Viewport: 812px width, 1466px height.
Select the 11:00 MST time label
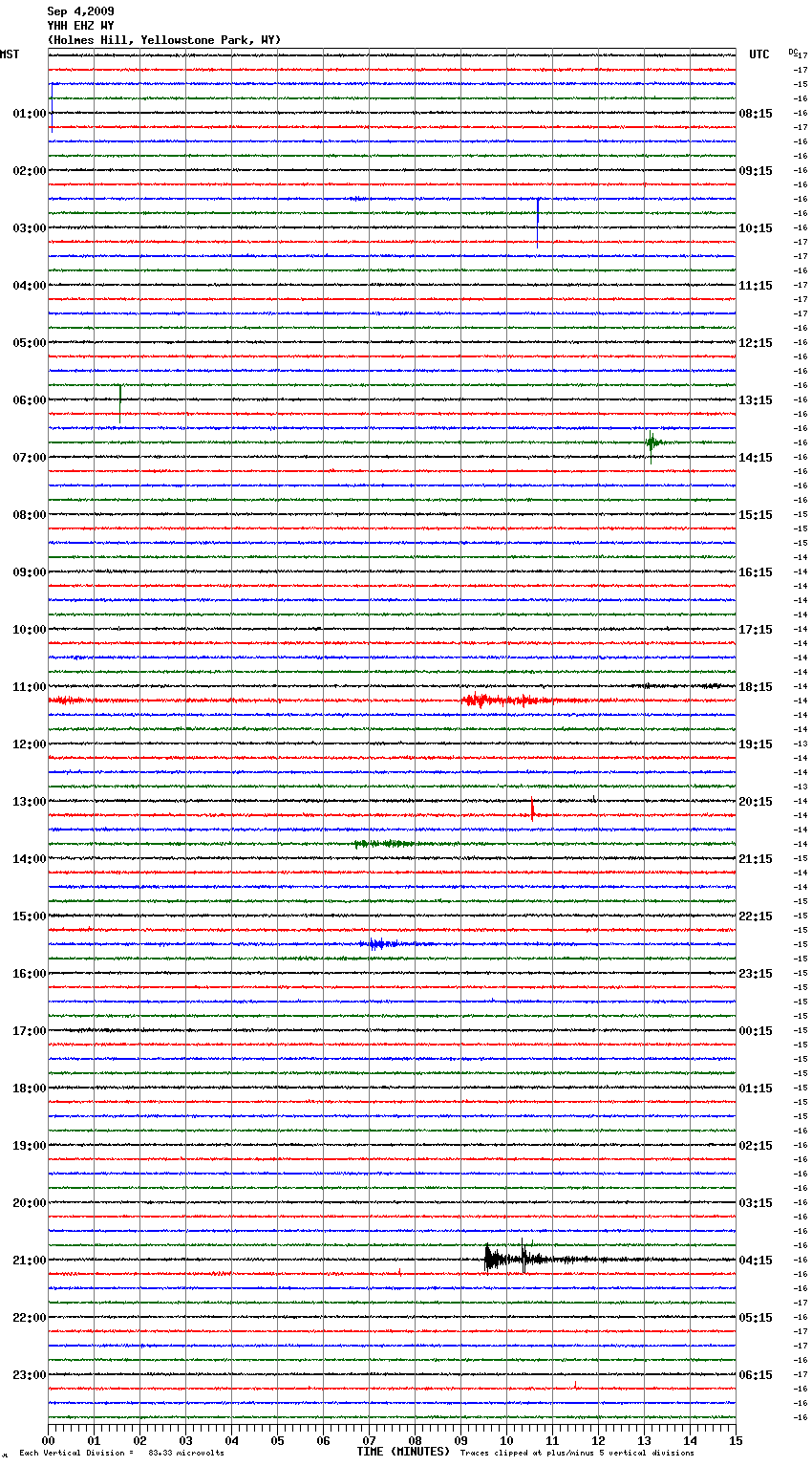click(30, 687)
